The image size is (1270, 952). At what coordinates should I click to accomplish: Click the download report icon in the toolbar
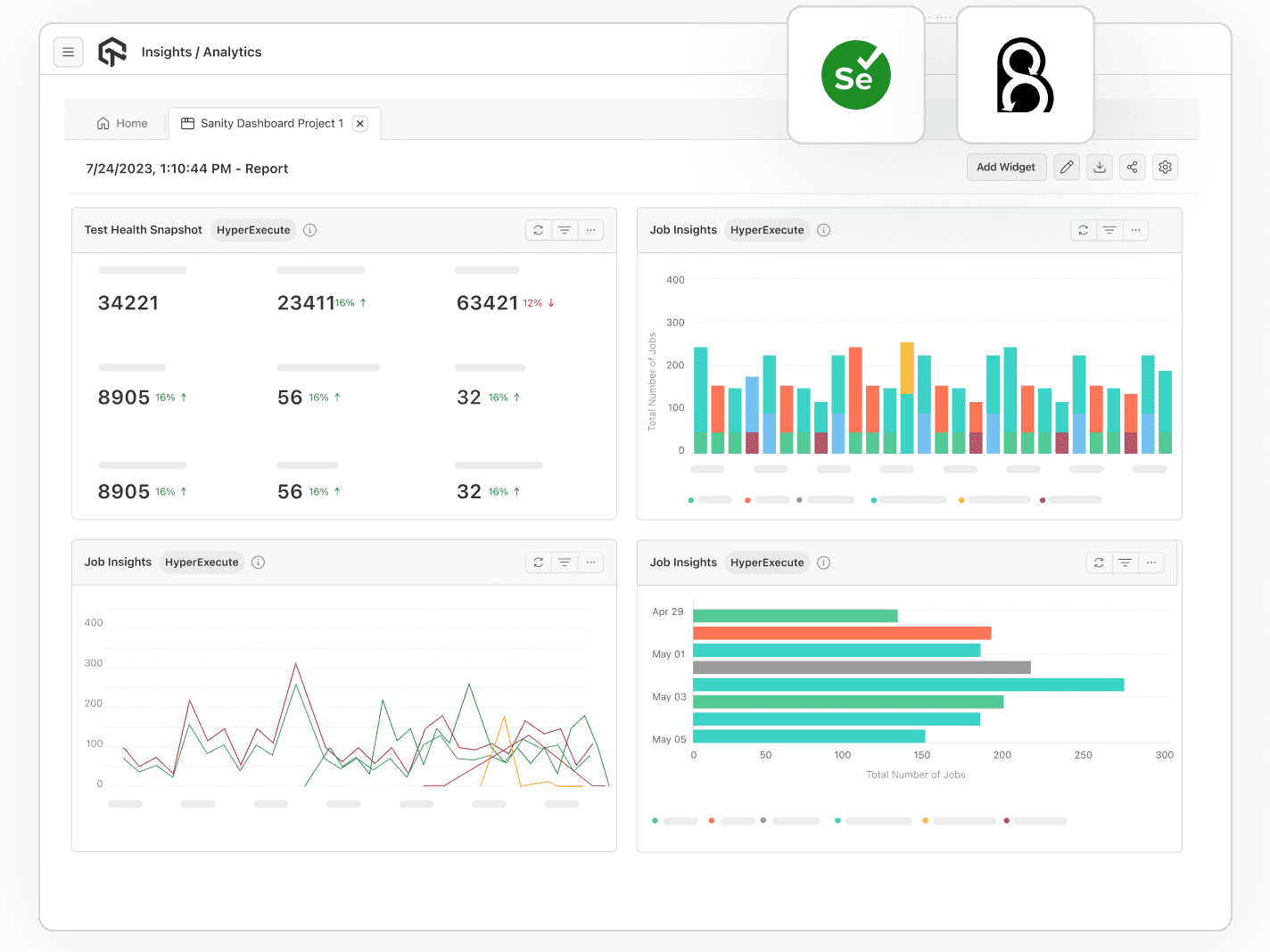pos(1100,167)
